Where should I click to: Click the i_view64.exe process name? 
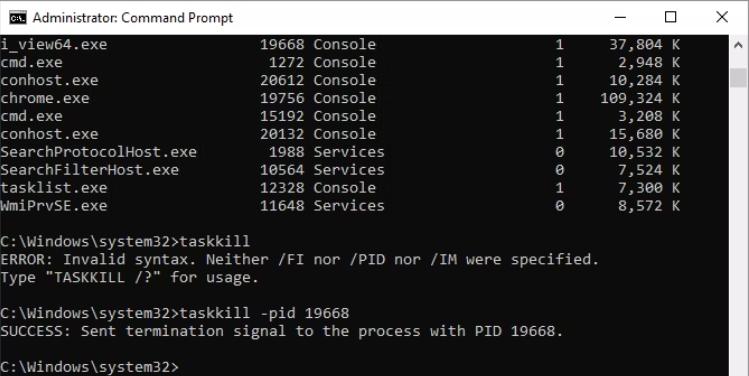click(54, 45)
